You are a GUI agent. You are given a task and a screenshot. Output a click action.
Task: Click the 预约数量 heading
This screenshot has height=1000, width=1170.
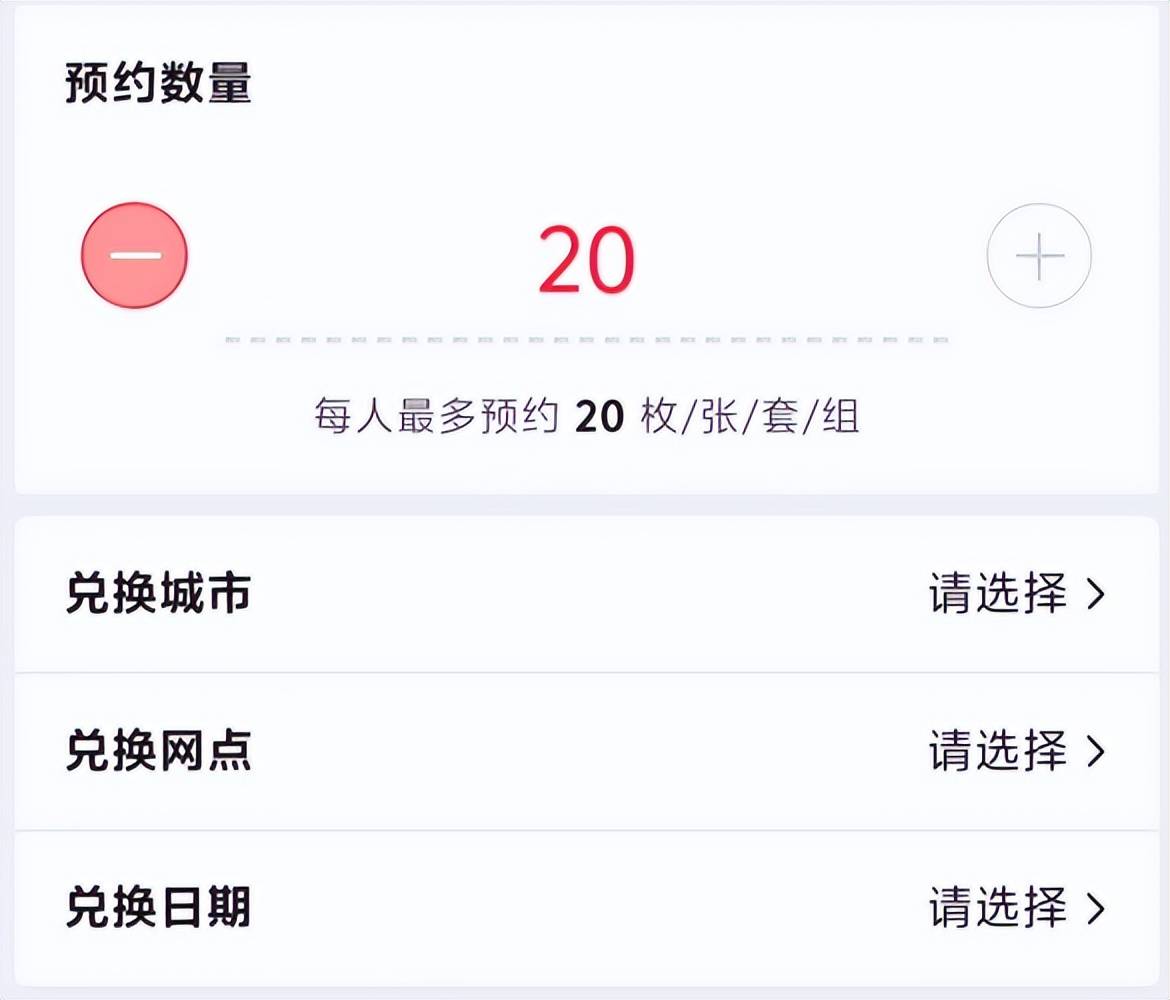[158, 84]
